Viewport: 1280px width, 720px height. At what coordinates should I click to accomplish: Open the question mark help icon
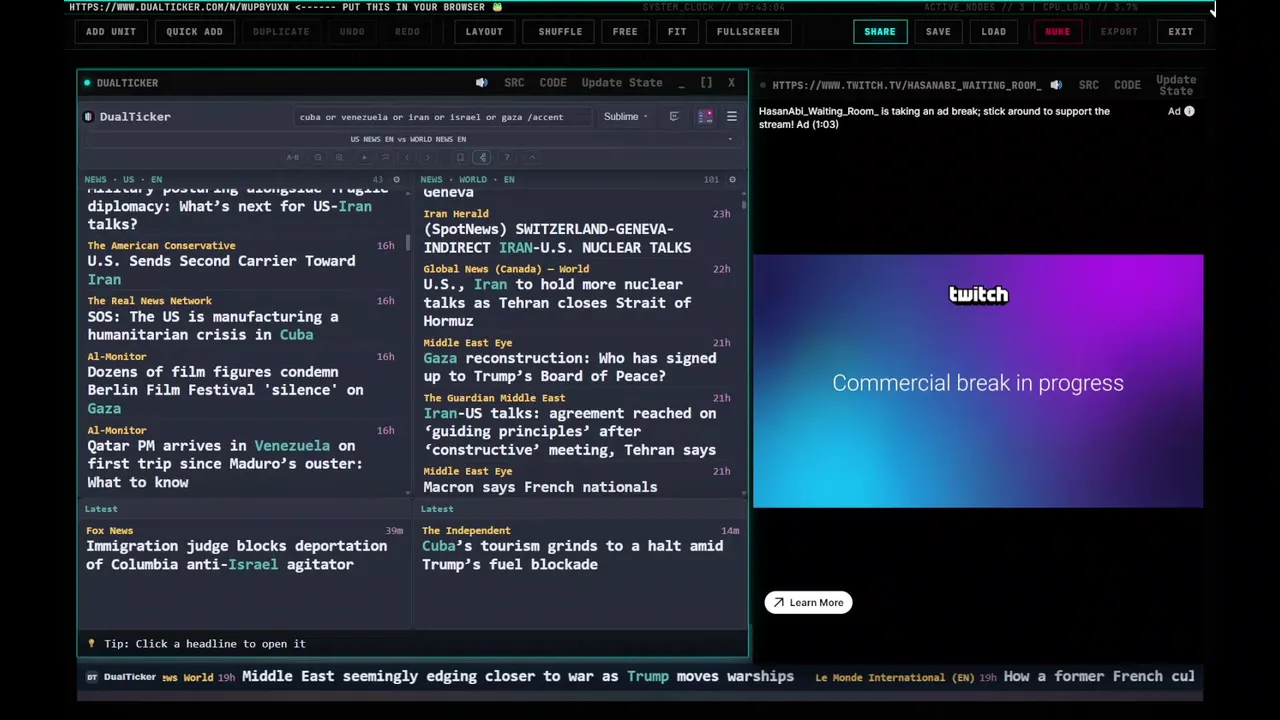(x=507, y=157)
